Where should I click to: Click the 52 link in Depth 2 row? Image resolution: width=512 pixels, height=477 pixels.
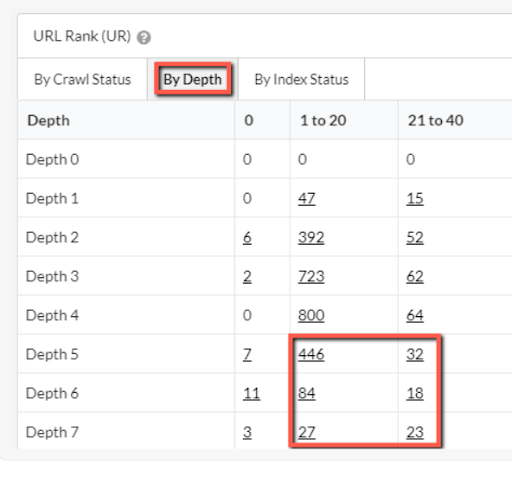point(415,237)
